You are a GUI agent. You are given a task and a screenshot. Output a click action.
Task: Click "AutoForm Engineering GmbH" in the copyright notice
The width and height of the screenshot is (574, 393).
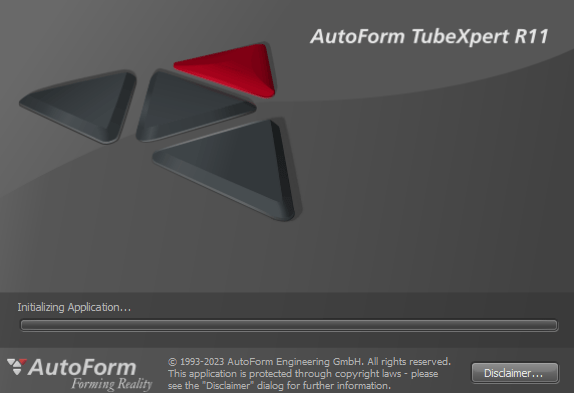[295, 362]
